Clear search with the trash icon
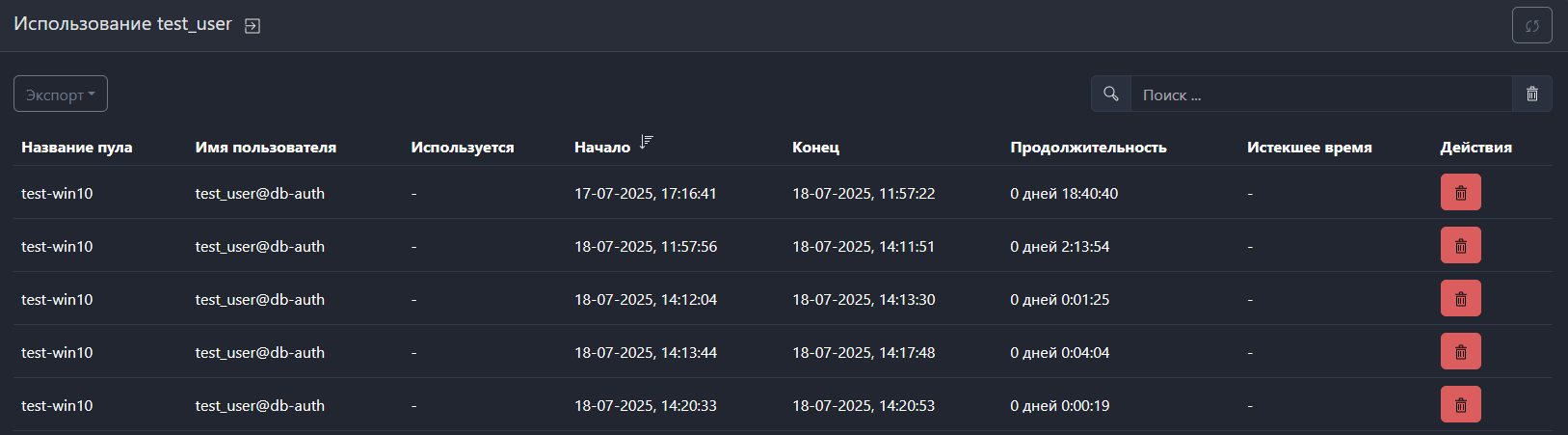Screen dimensions: 1568x435 point(1531,95)
